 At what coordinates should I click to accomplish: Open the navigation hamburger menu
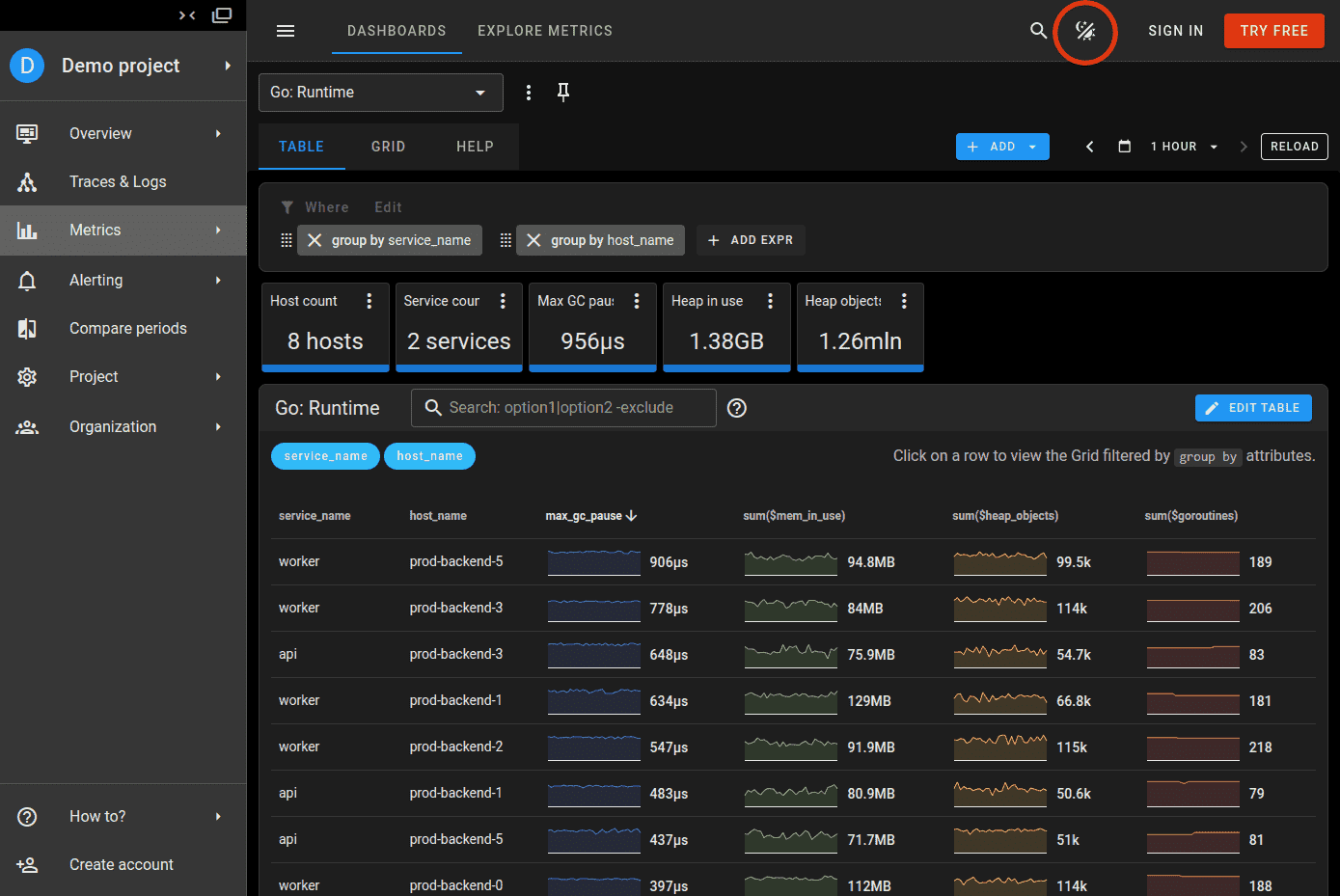click(286, 31)
